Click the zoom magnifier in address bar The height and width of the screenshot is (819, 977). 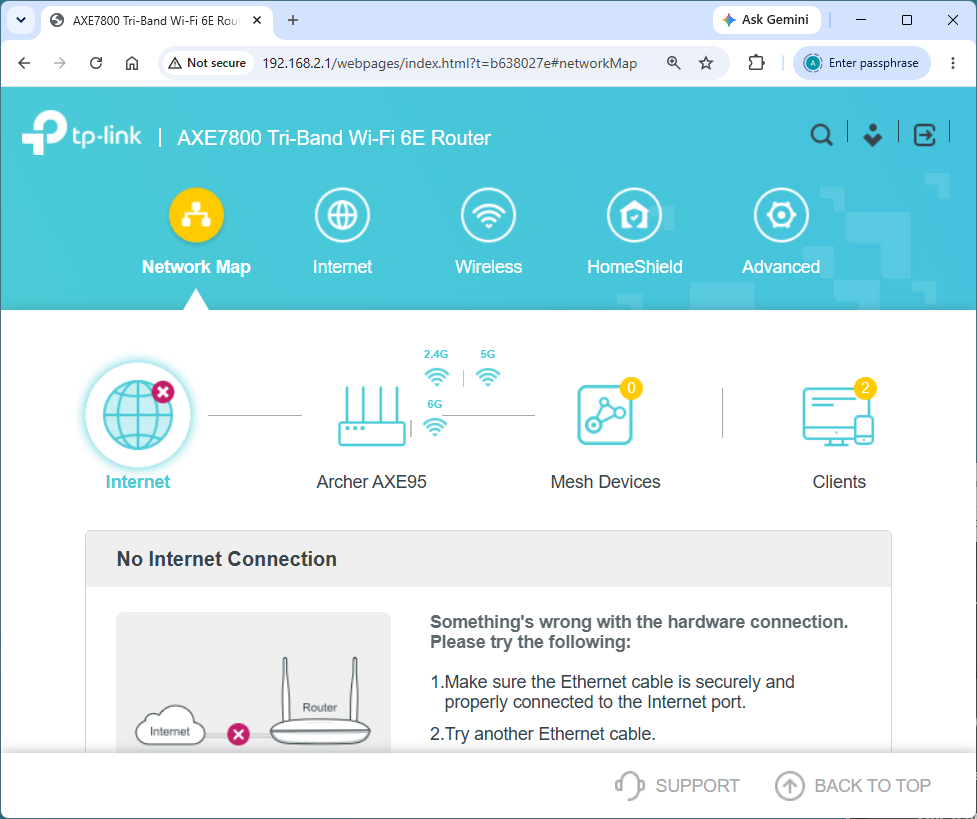pos(674,63)
